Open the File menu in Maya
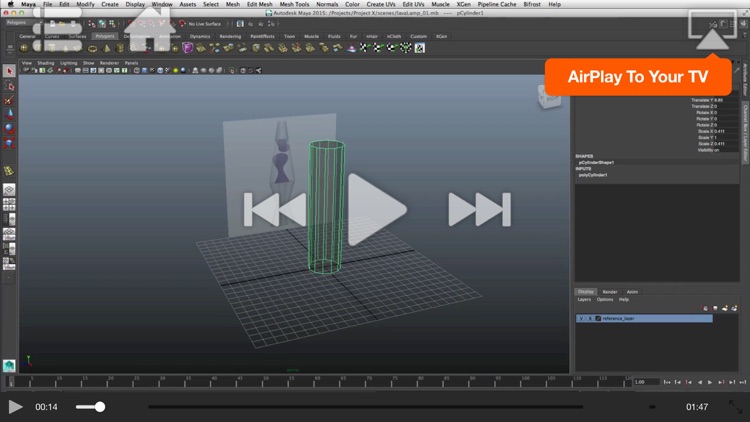This screenshot has height=422, width=750. [x=47, y=4]
